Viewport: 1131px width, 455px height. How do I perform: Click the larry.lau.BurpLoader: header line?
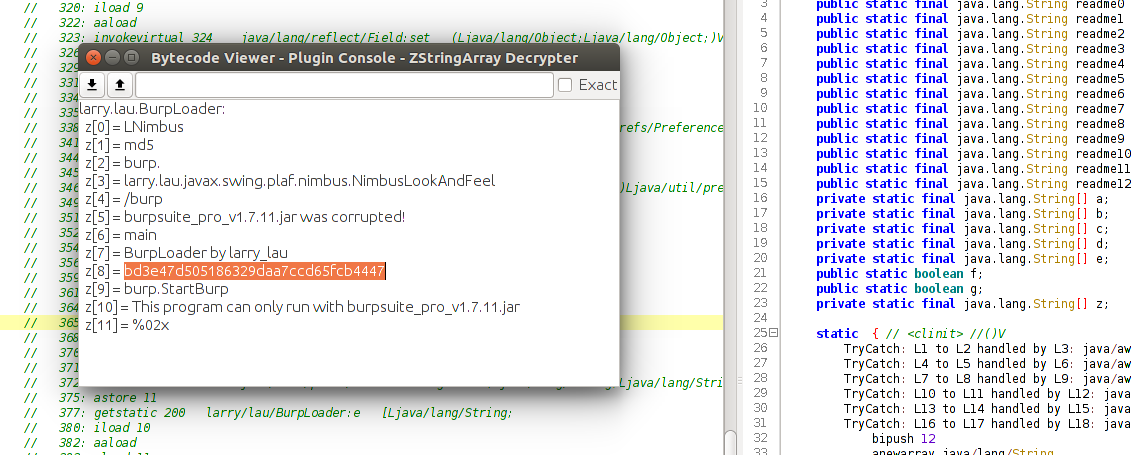(152, 109)
